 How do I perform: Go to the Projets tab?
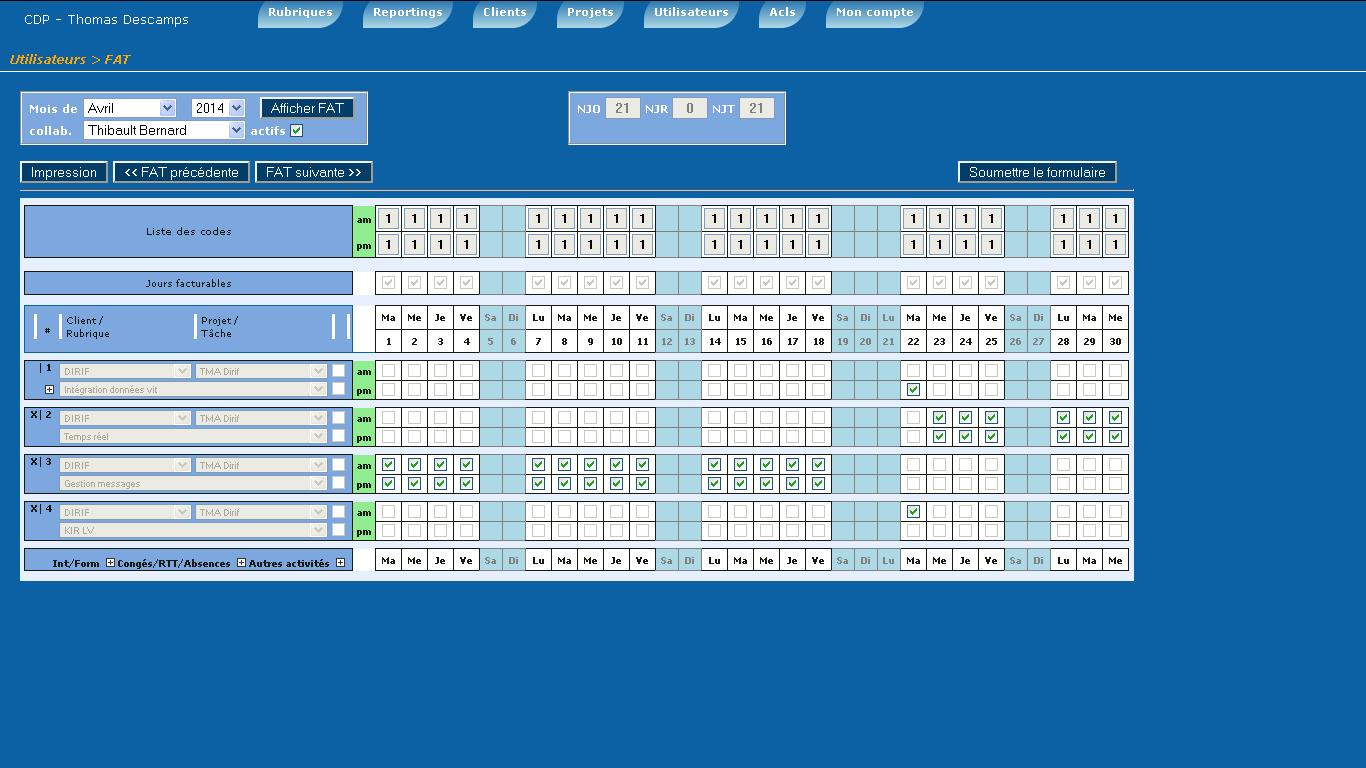[x=590, y=13]
